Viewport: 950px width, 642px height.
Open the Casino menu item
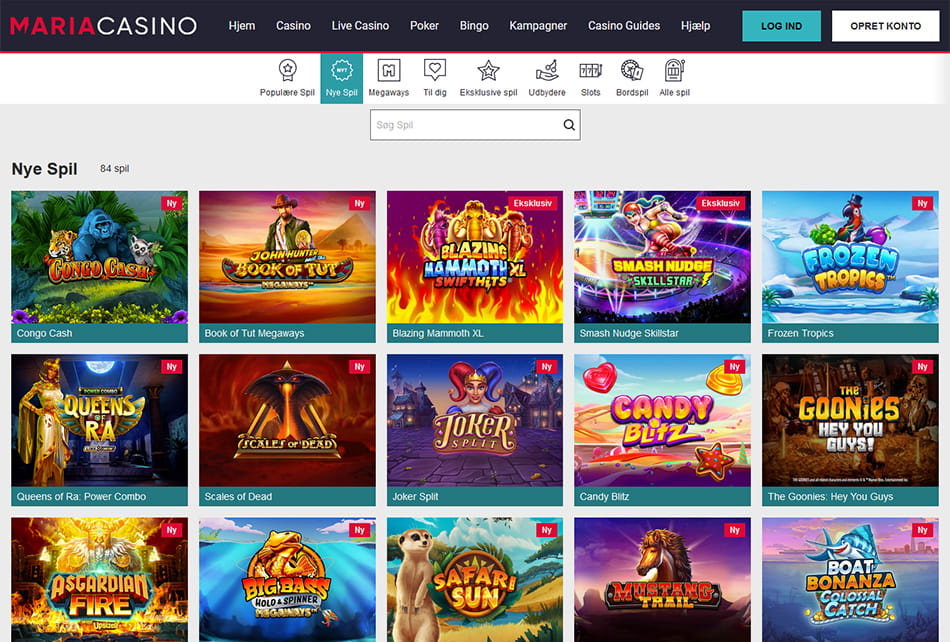[293, 25]
